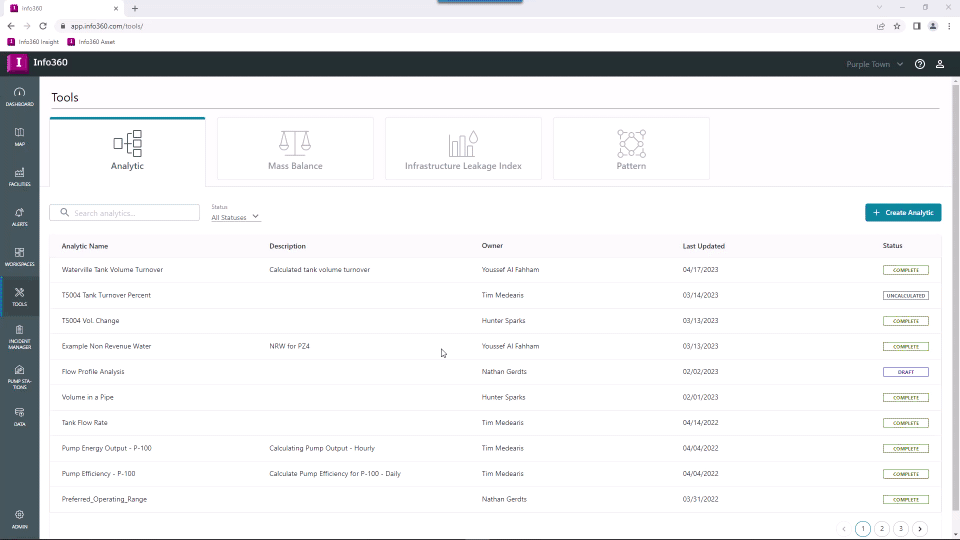Open Waterville Tank Volume Turnover analytic
The image size is (960, 540).
[x=112, y=269]
